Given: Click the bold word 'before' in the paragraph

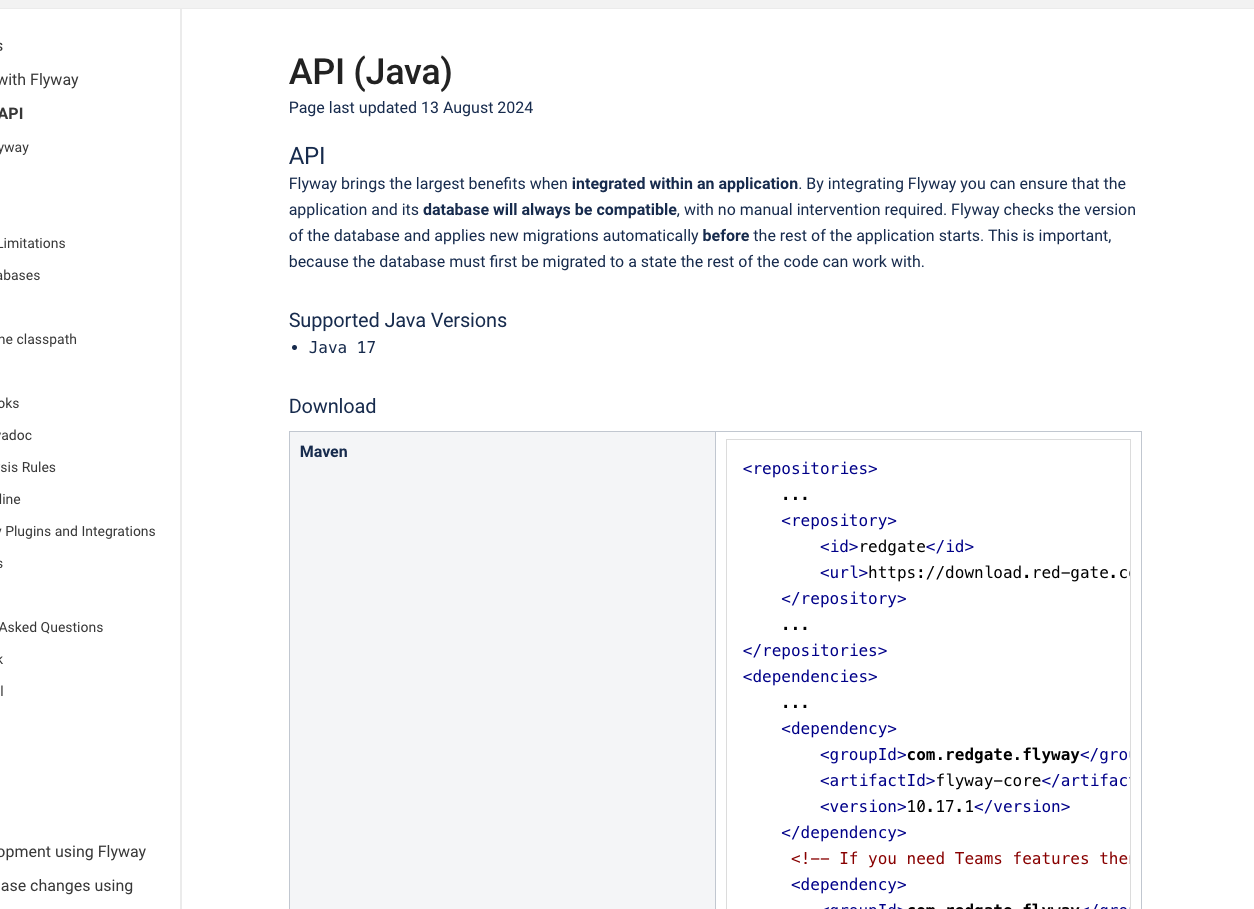Looking at the screenshot, I should (x=726, y=236).
